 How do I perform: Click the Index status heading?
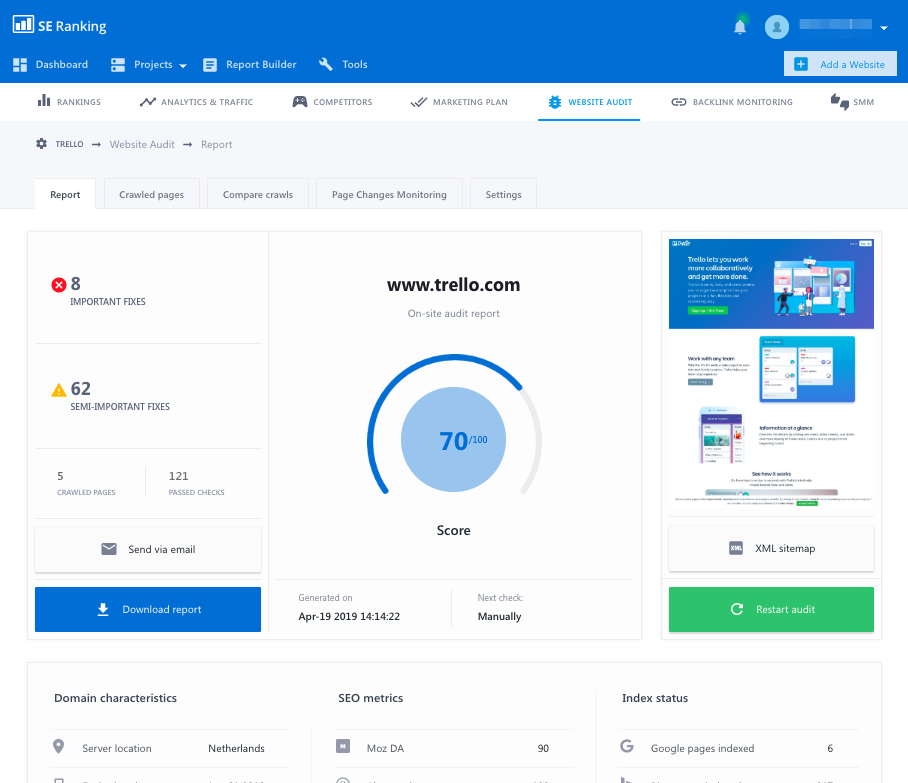pyautogui.click(x=655, y=698)
